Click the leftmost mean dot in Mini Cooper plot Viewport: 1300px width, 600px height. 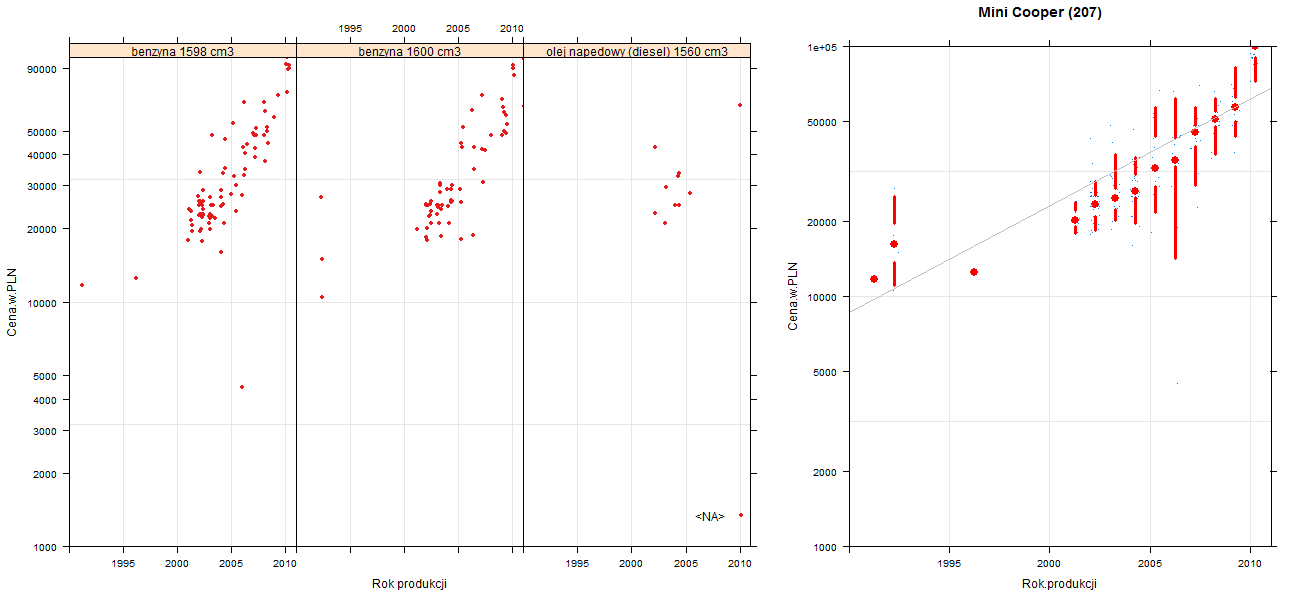click(x=874, y=279)
